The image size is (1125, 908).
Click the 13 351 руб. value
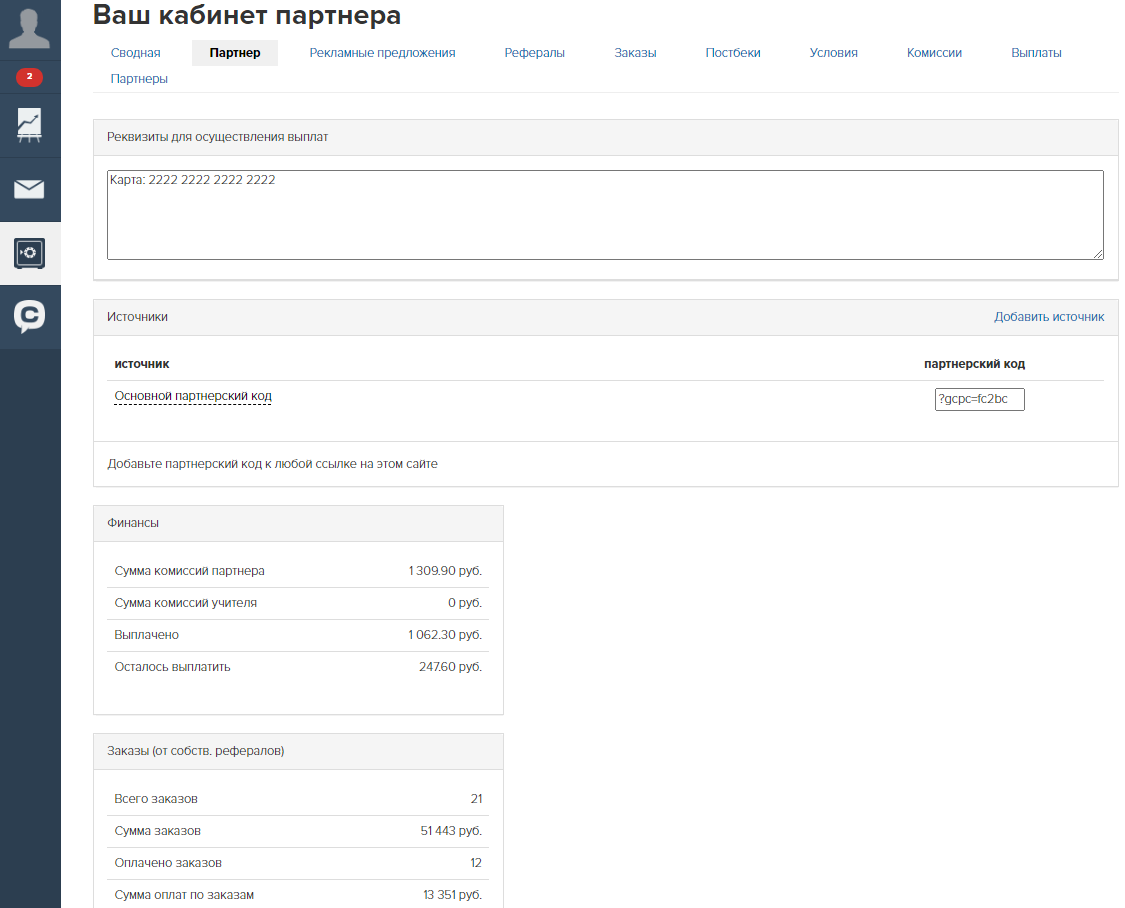coord(453,895)
